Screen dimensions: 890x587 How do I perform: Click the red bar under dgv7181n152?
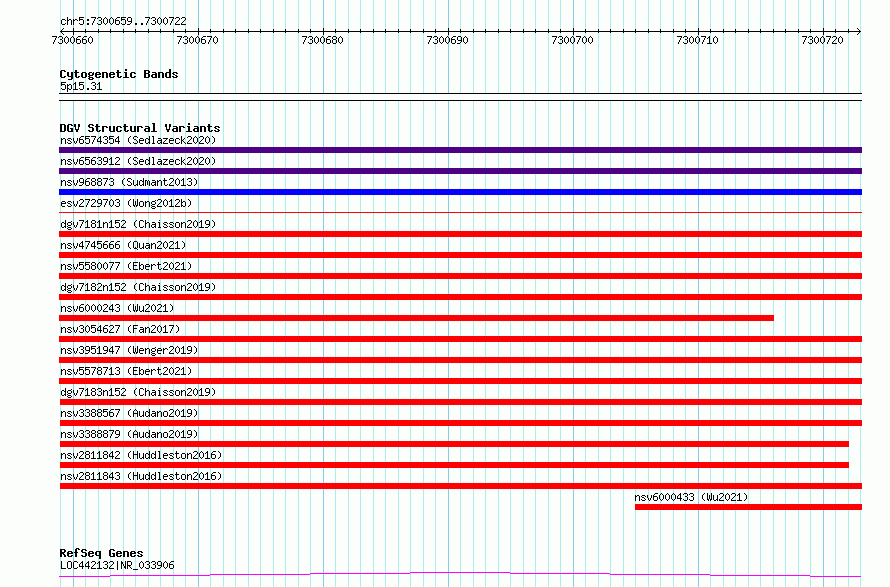click(x=460, y=234)
